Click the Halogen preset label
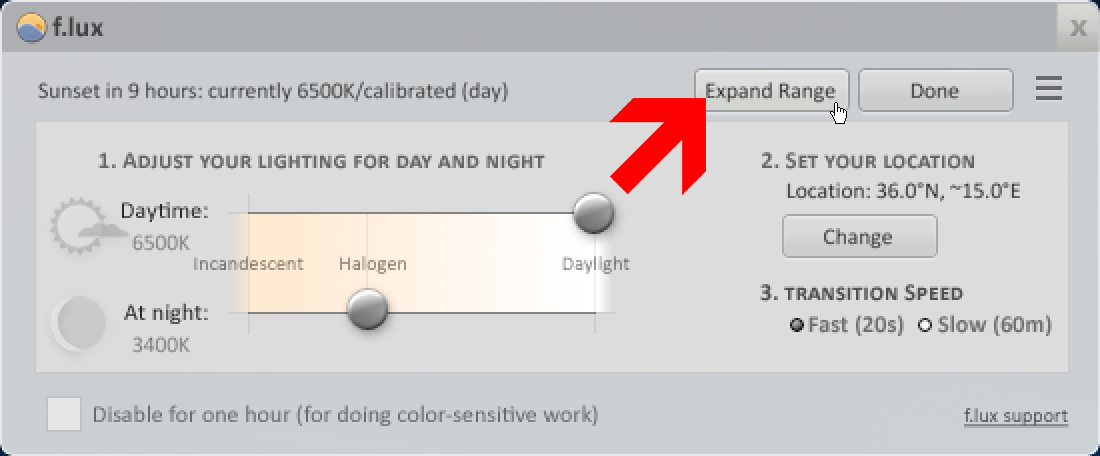 pyautogui.click(x=373, y=264)
